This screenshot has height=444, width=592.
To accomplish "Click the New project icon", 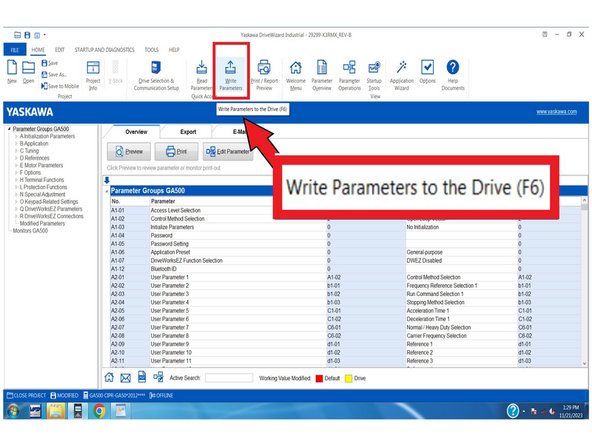I will pyautogui.click(x=12, y=71).
